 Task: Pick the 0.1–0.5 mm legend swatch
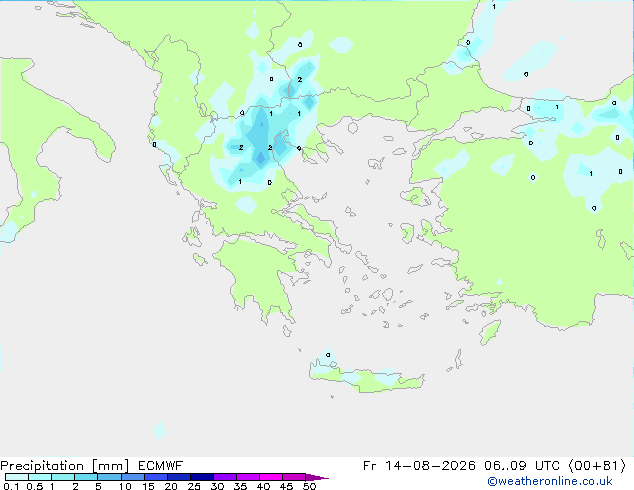click(17, 477)
